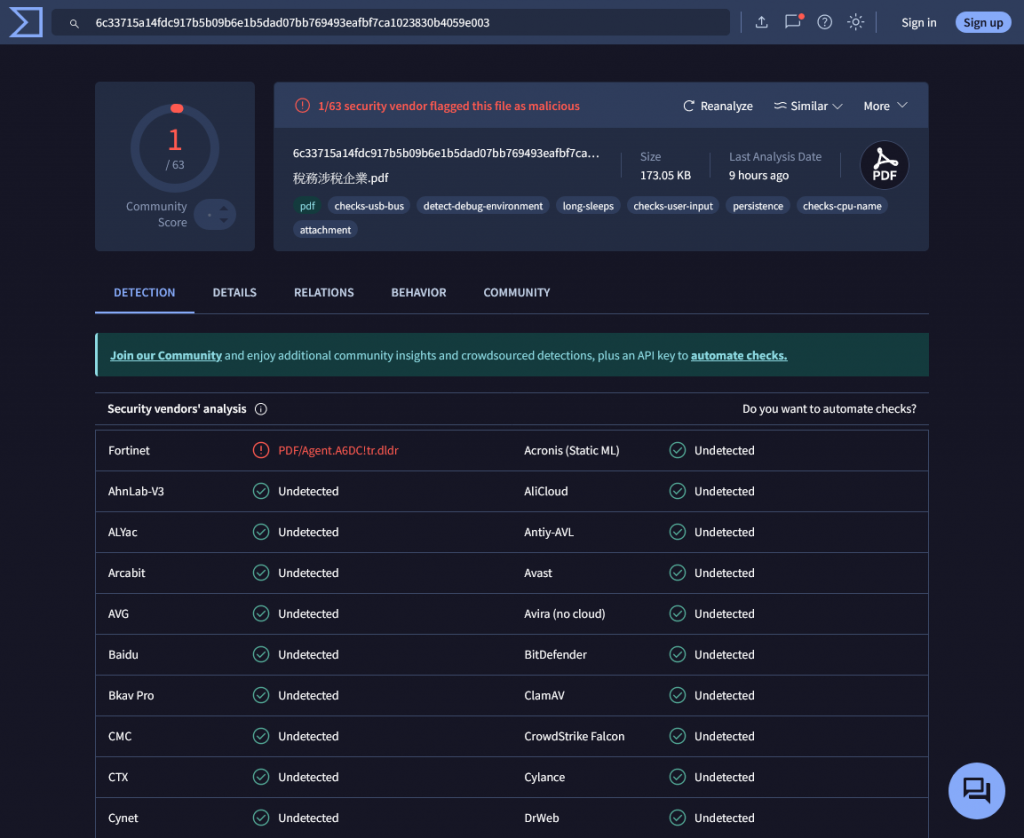
Task: Open the COMMUNITY tab
Action: pos(517,293)
